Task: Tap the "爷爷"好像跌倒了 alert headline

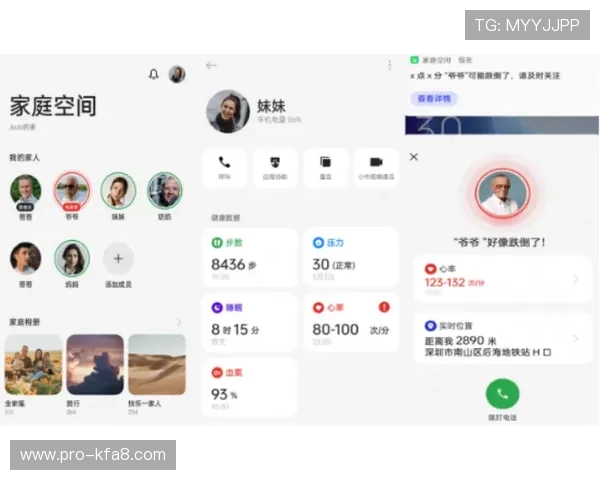Action: 500,242
